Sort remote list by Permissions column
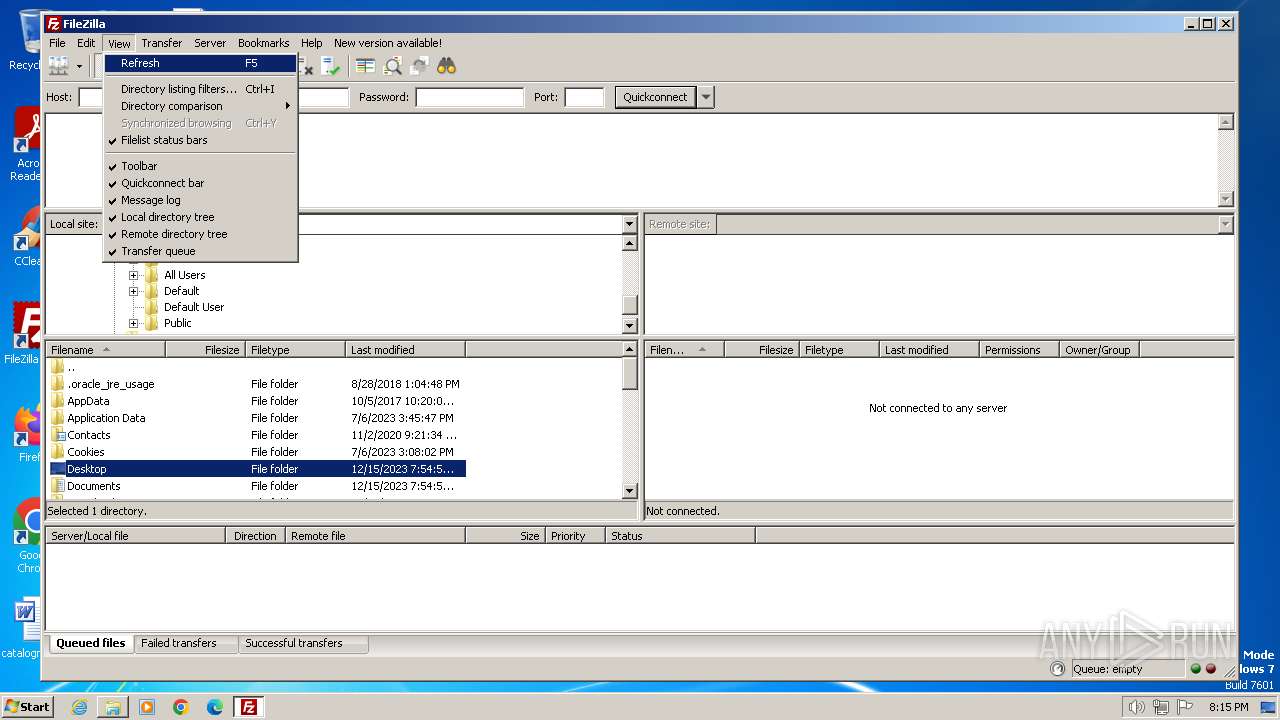 tap(1019, 350)
